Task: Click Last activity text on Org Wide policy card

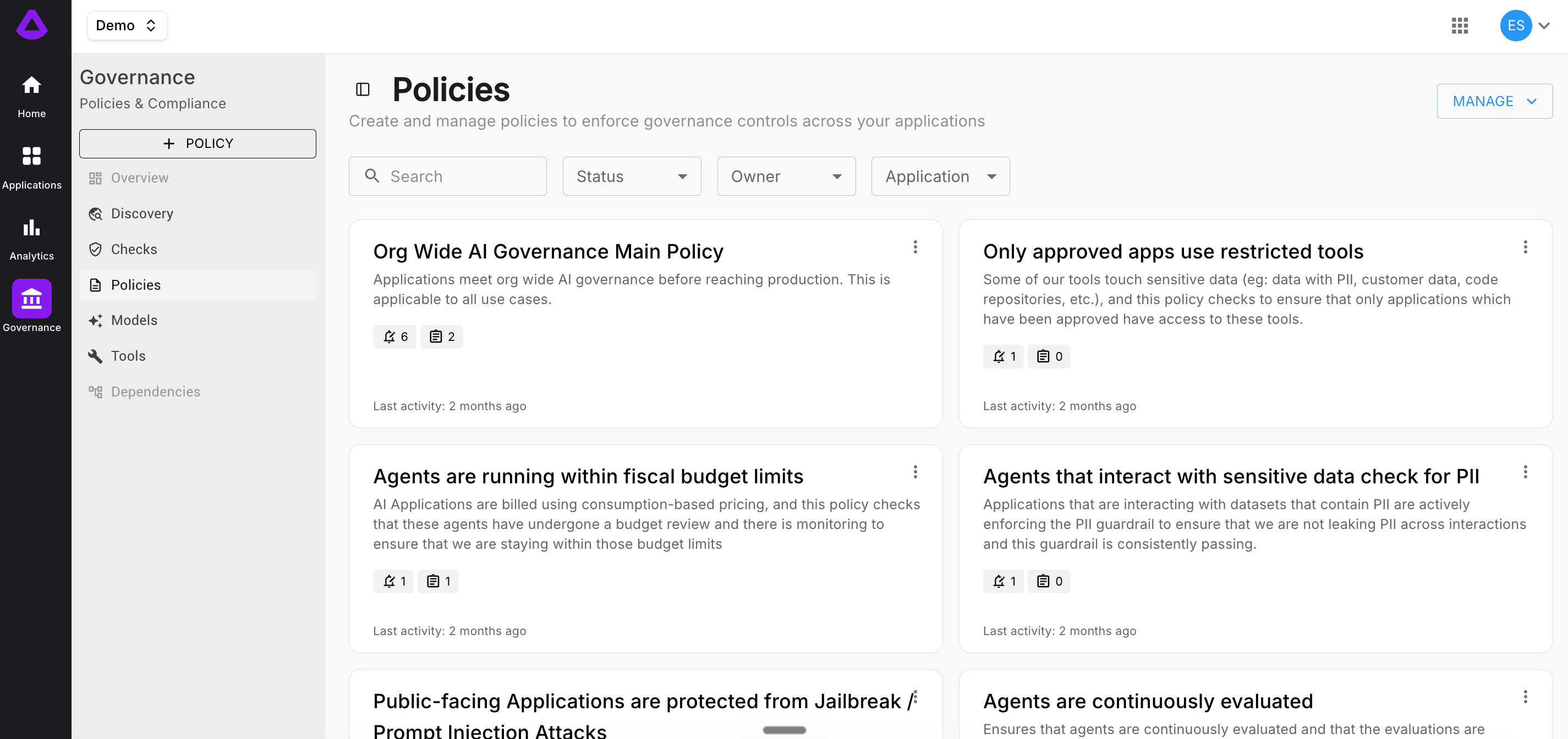Action: 449,406
